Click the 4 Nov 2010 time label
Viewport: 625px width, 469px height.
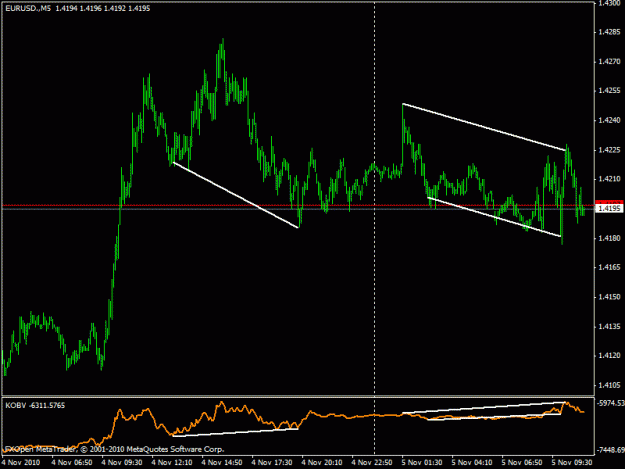coord(21,462)
